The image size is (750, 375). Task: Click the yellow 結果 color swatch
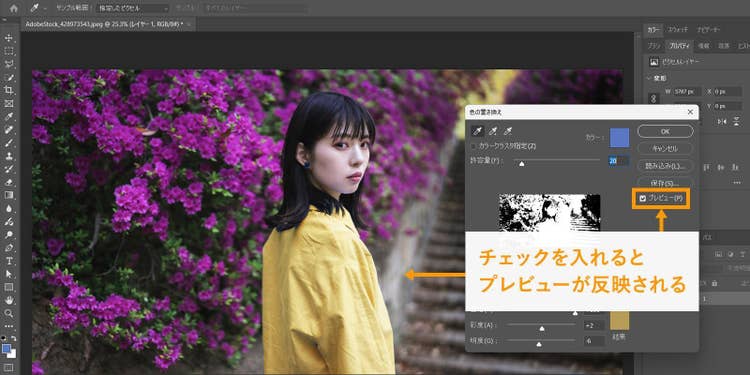(x=619, y=320)
